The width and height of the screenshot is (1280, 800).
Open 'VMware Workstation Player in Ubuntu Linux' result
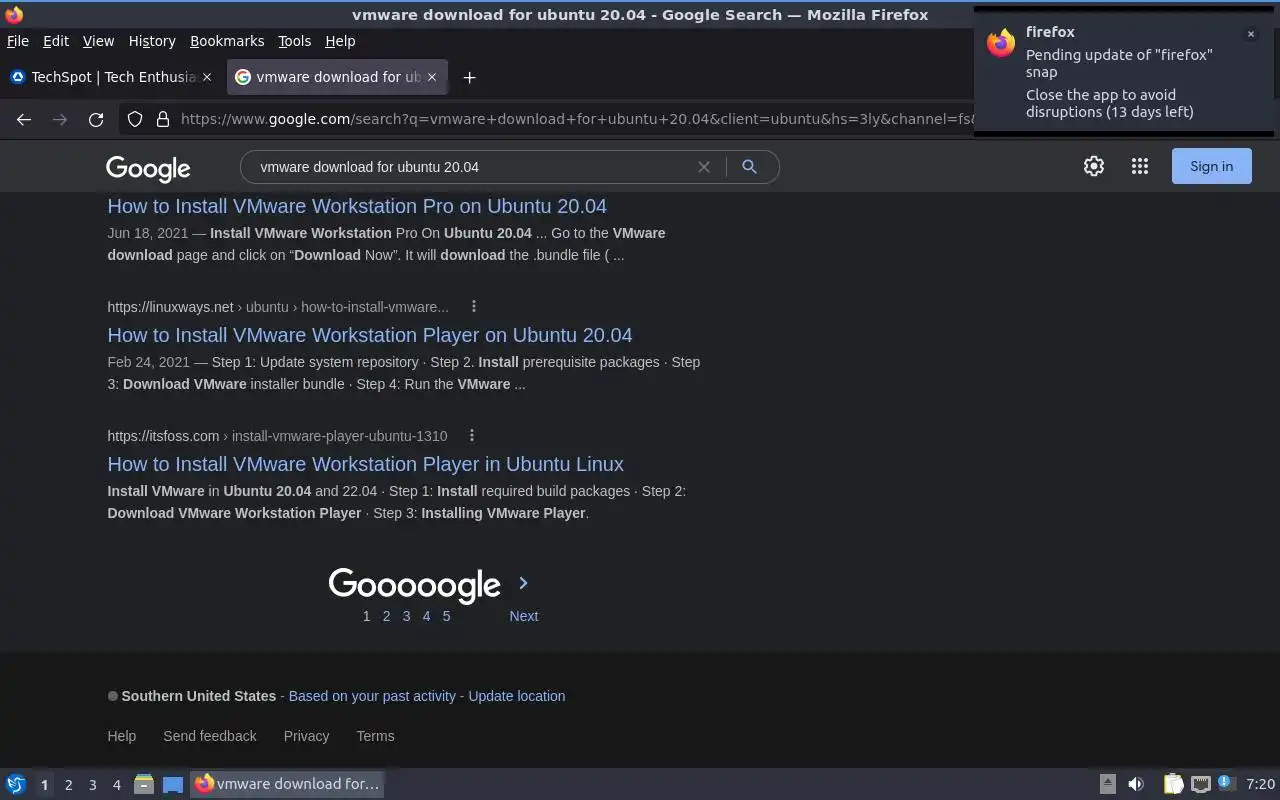pos(365,464)
